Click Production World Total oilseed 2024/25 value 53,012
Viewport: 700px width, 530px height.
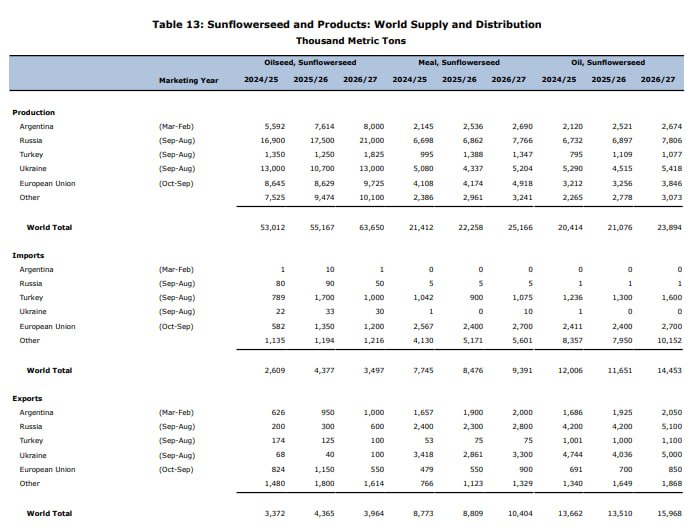272,227
